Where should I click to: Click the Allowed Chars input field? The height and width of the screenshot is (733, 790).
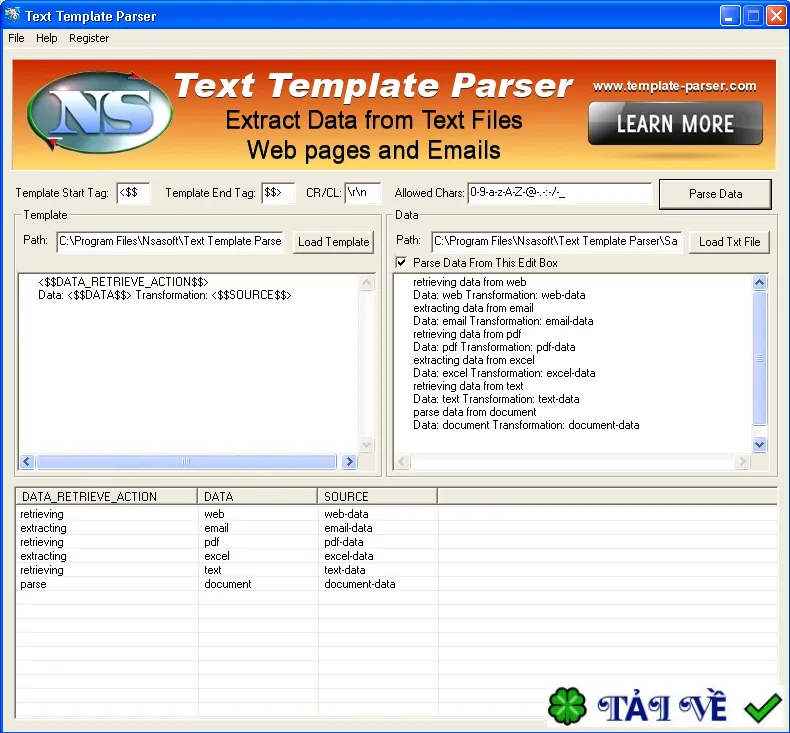[560, 193]
